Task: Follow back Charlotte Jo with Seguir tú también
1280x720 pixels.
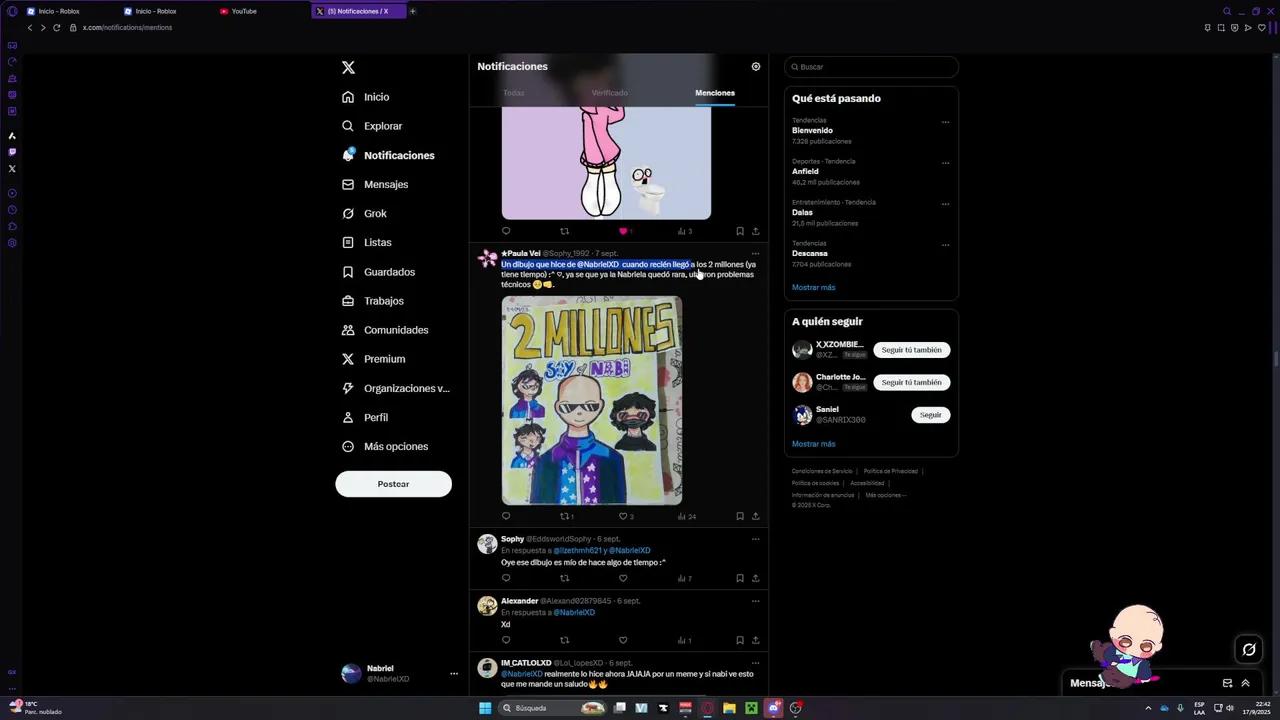Action: click(x=911, y=382)
